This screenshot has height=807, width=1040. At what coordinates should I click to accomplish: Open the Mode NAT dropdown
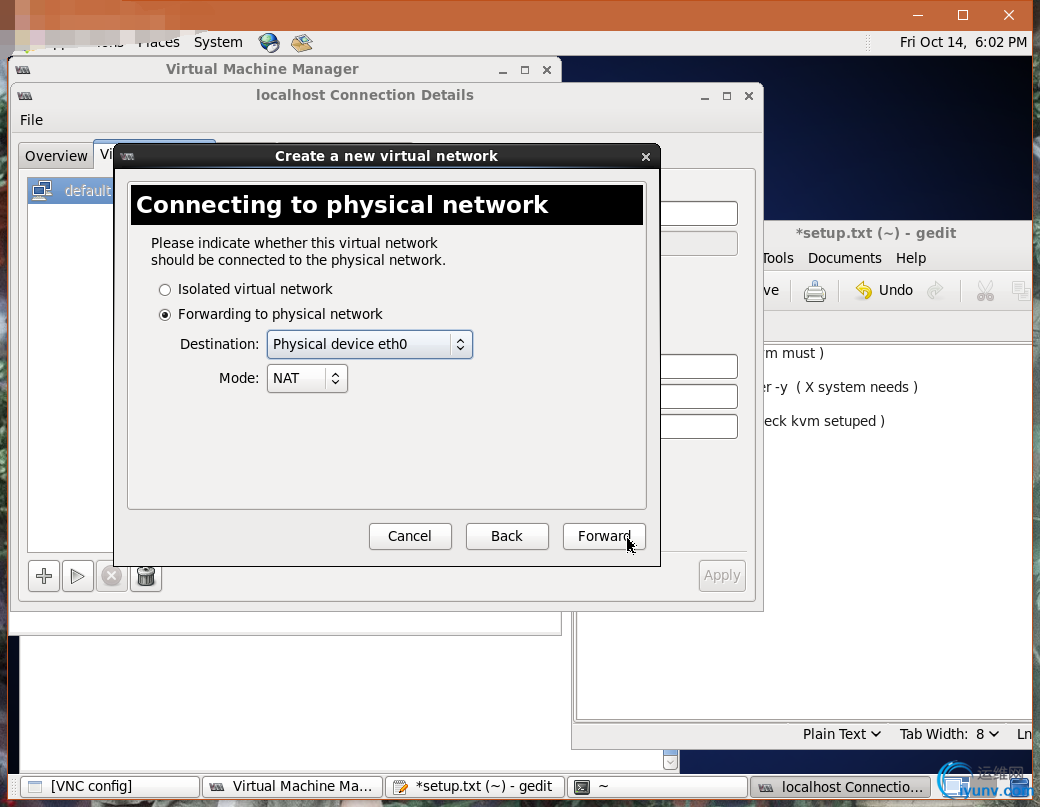click(307, 378)
